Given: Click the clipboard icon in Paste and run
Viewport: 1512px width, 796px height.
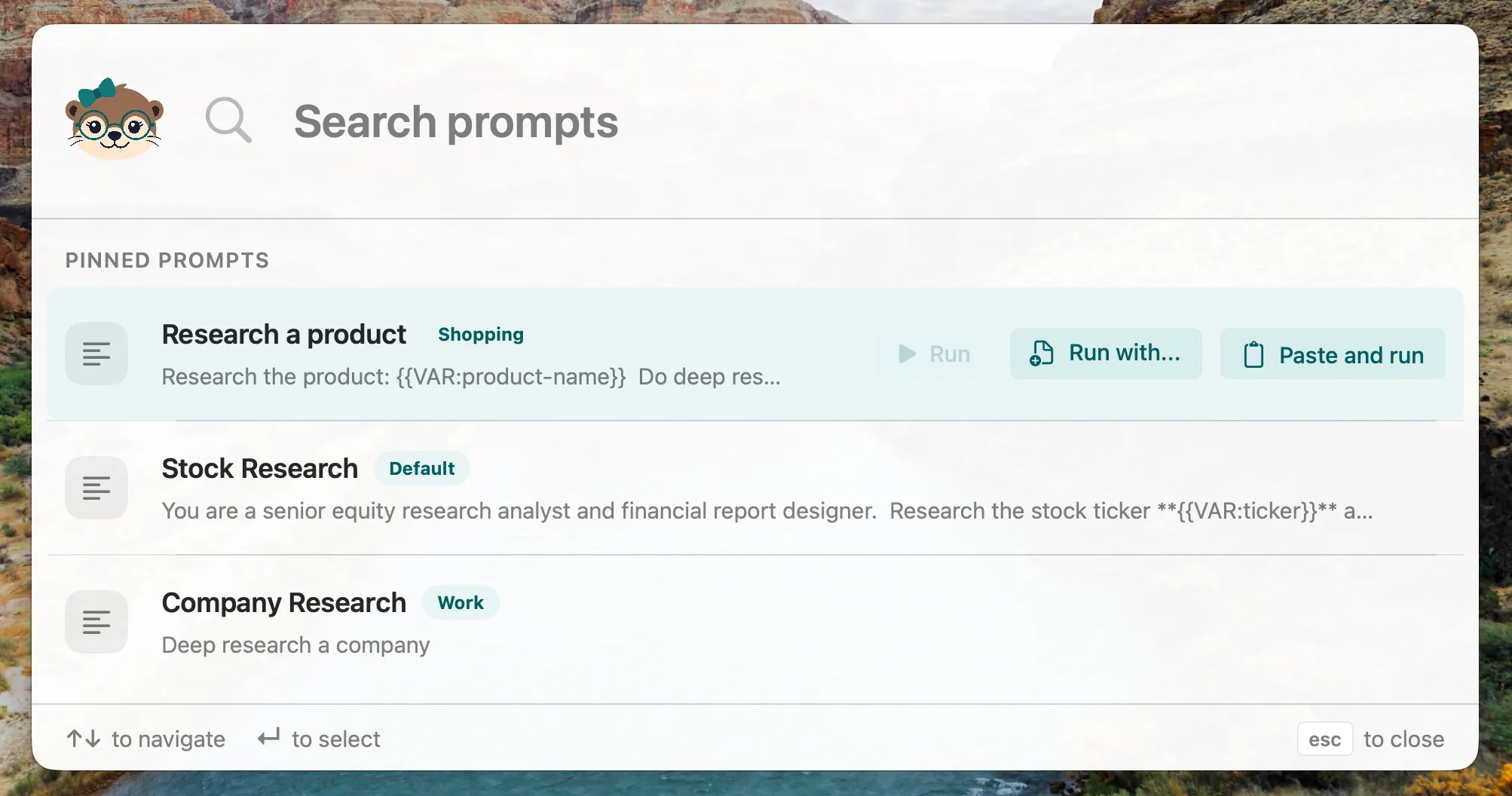Looking at the screenshot, I should (x=1253, y=354).
